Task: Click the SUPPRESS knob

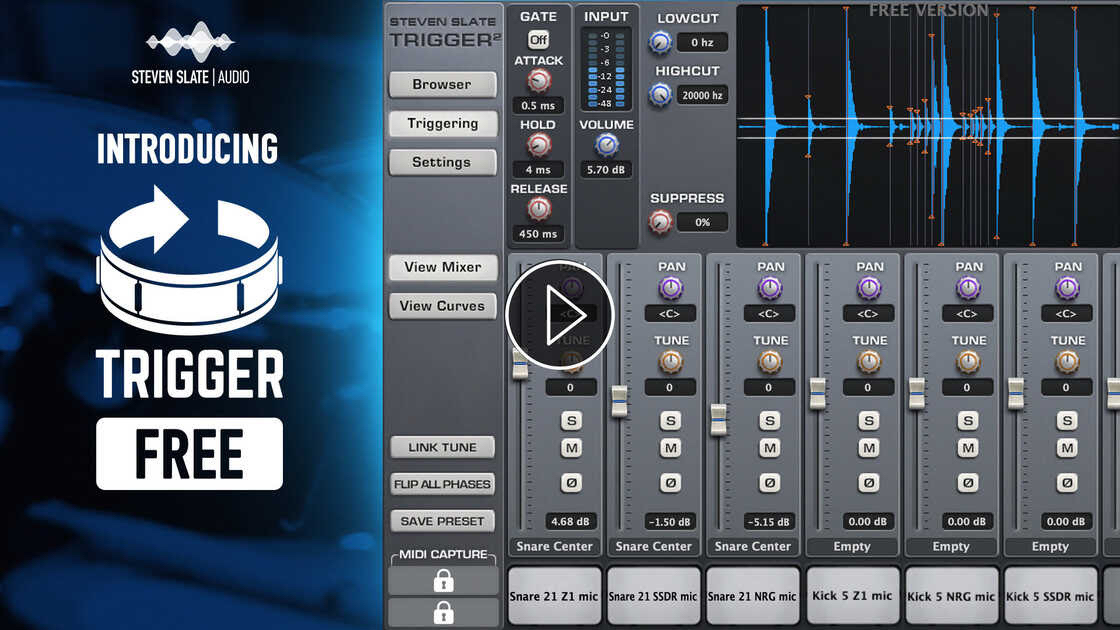Action: point(659,222)
